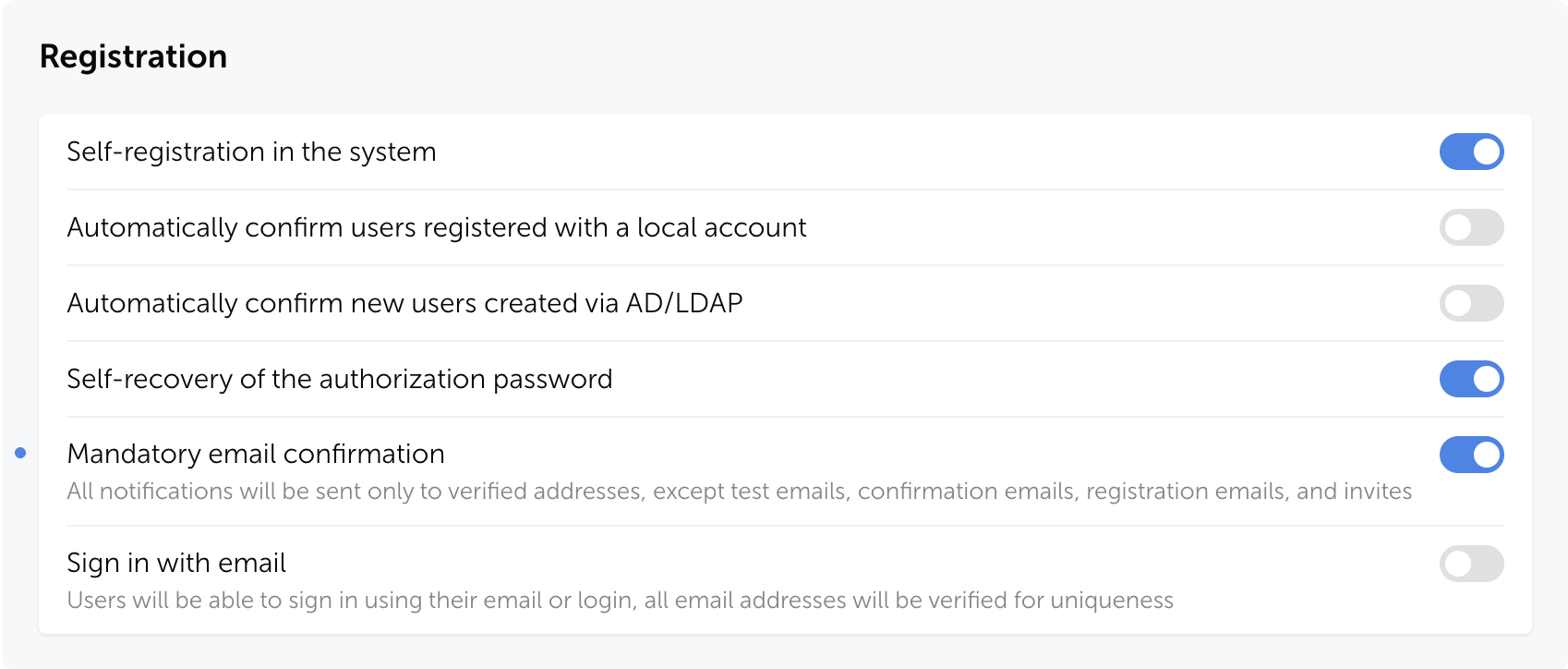Click the word 'uniqueness' in the last description
The height and width of the screenshot is (669, 1568).
(x=1112, y=601)
